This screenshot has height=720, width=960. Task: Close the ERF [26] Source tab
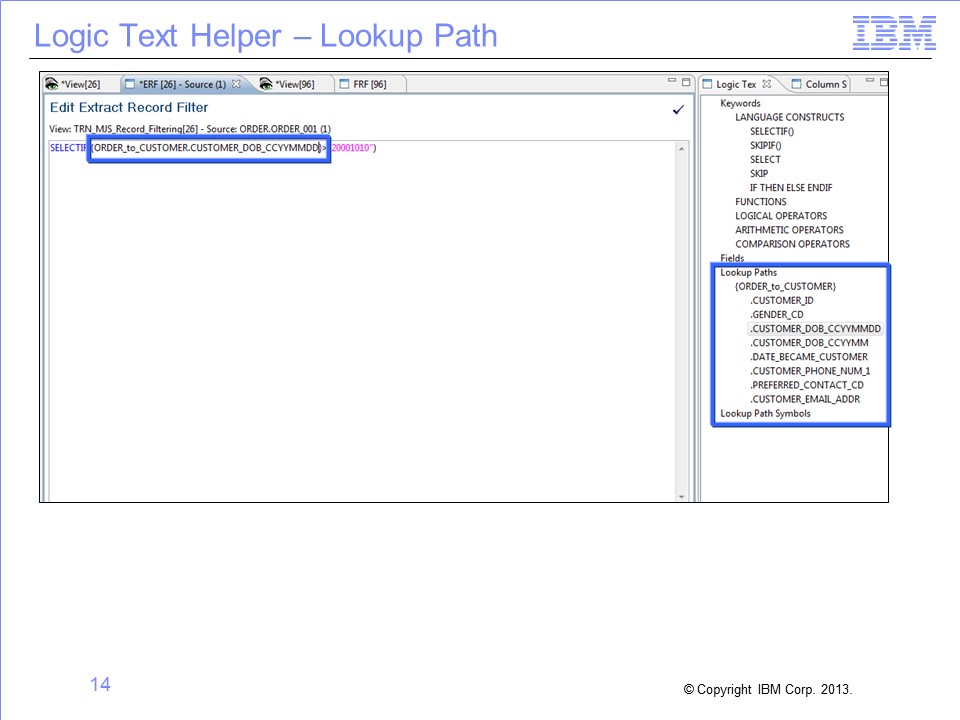[x=236, y=84]
